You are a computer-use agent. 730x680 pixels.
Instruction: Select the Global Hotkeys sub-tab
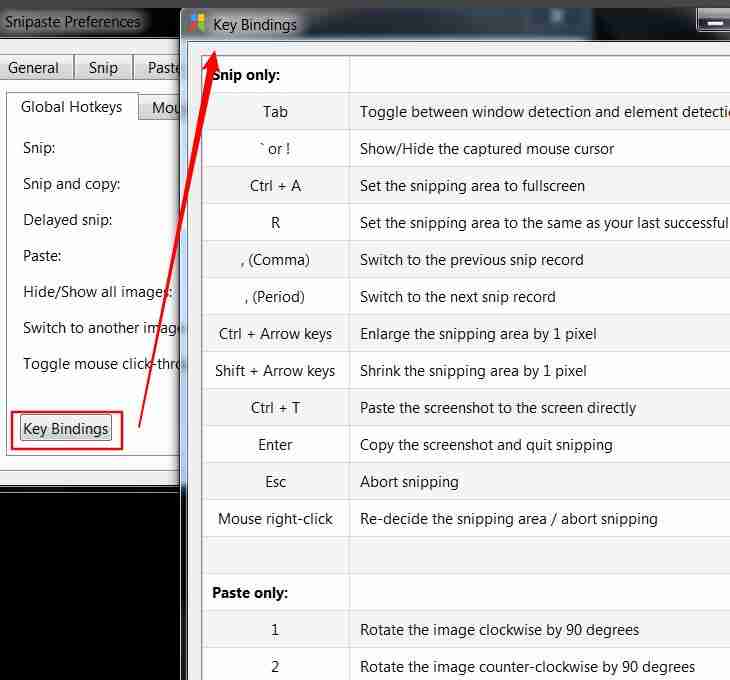[x=72, y=107]
